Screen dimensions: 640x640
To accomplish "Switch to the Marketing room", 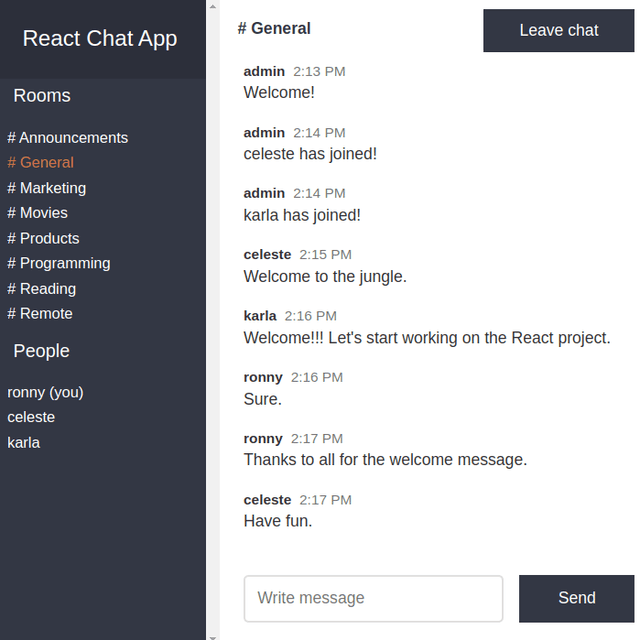I will pos(47,188).
